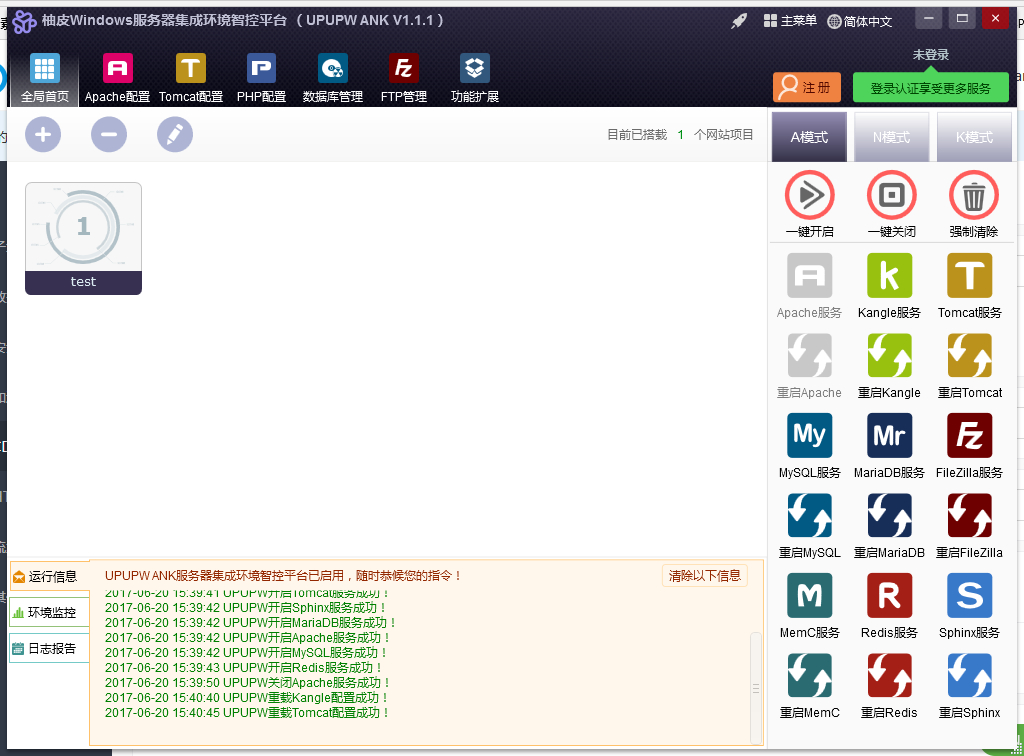Image resolution: width=1024 pixels, height=756 pixels.
Task: Open 数据库管理 database management
Action: 332,78
